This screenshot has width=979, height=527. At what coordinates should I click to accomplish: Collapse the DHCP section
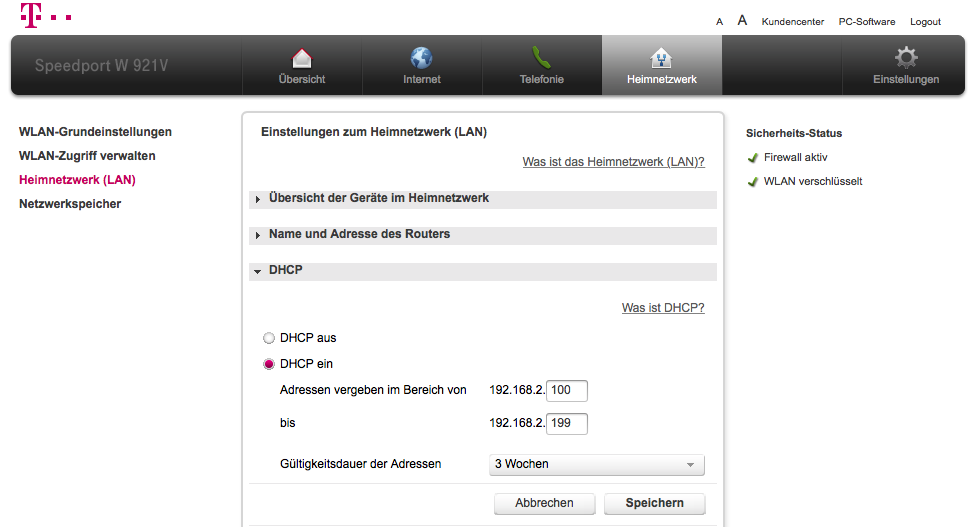(483, 271)
